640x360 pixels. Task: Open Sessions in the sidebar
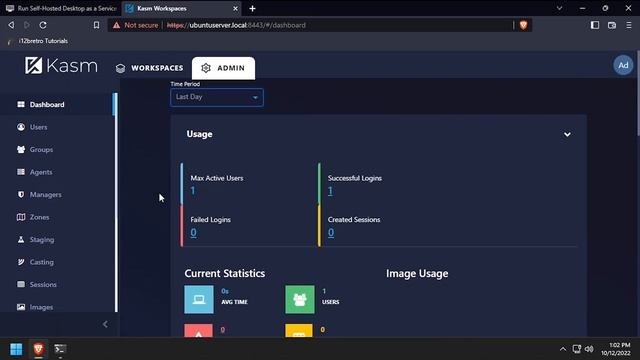click(x=57, y=284)
